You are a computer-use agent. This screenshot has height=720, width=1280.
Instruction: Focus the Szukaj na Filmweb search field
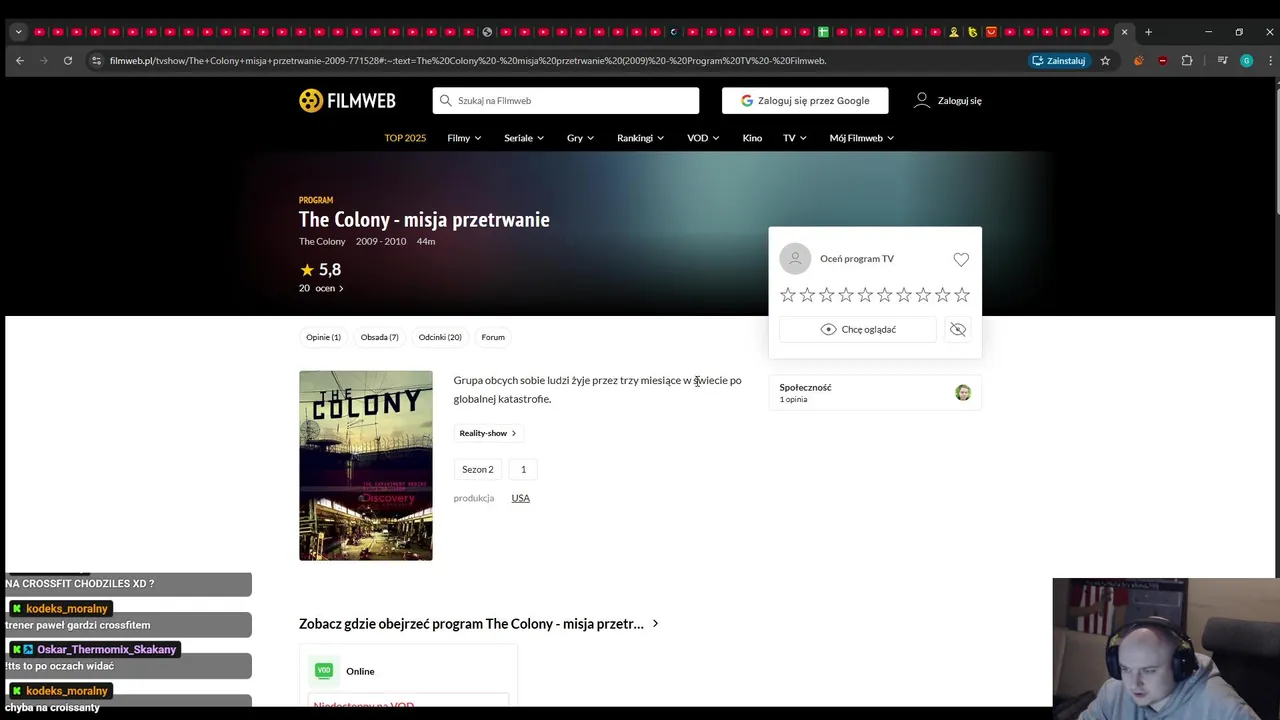point(566,100)
